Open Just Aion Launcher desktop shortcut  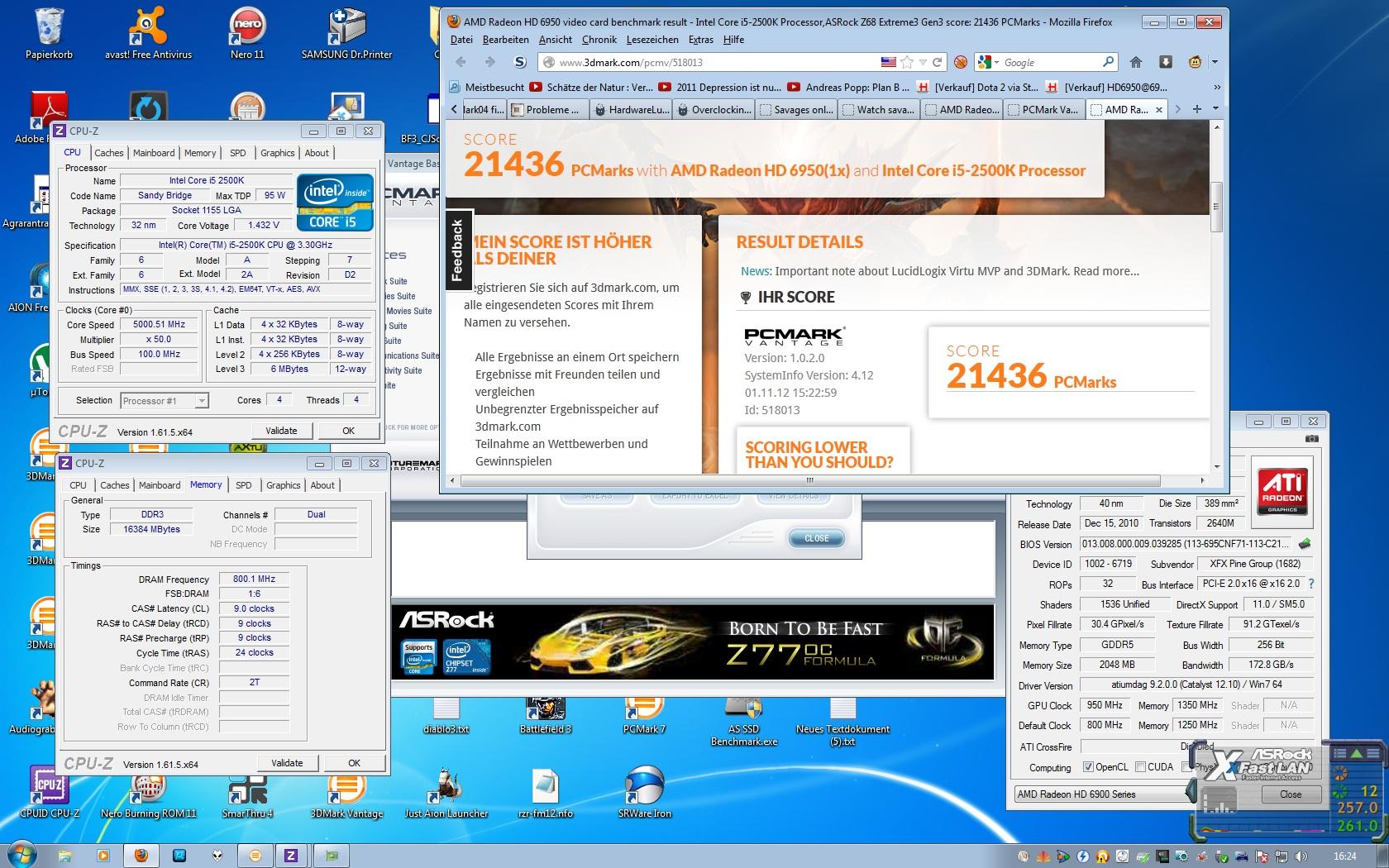point(446,792)
